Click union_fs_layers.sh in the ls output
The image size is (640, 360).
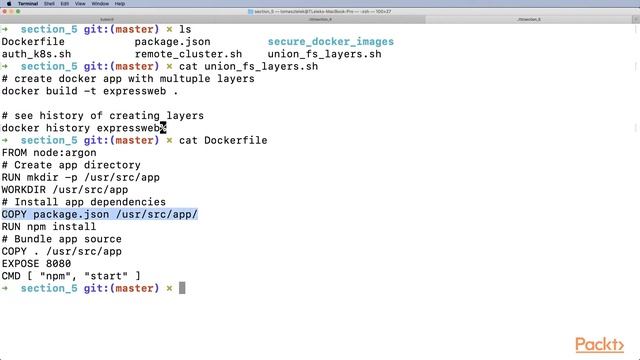coord(324,54)
